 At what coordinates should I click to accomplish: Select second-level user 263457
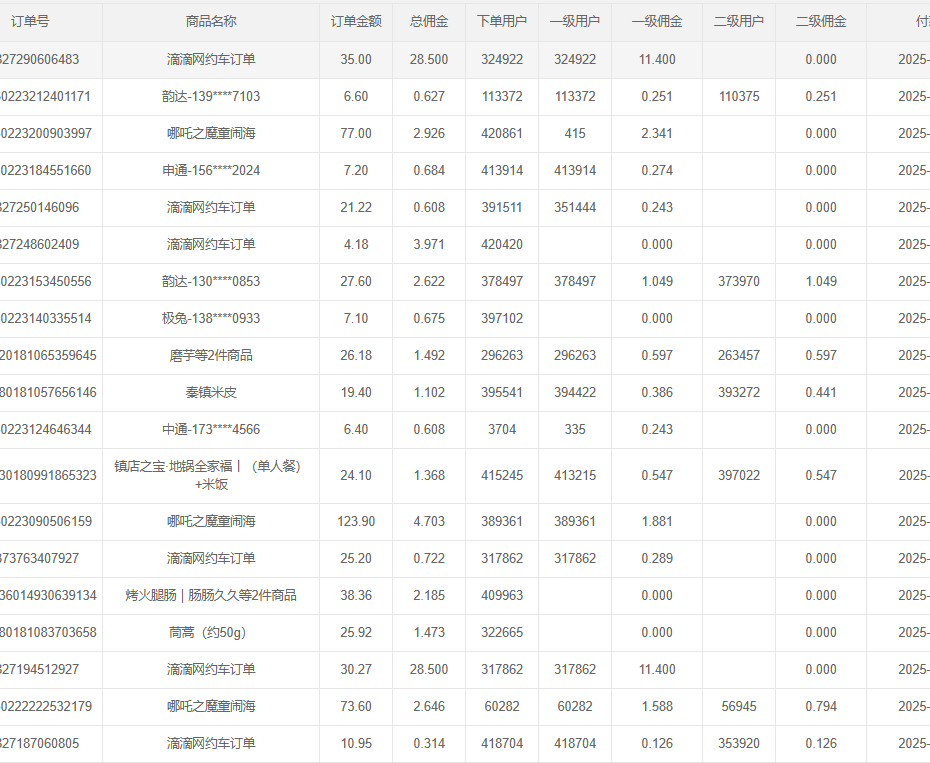pos(739,355)
